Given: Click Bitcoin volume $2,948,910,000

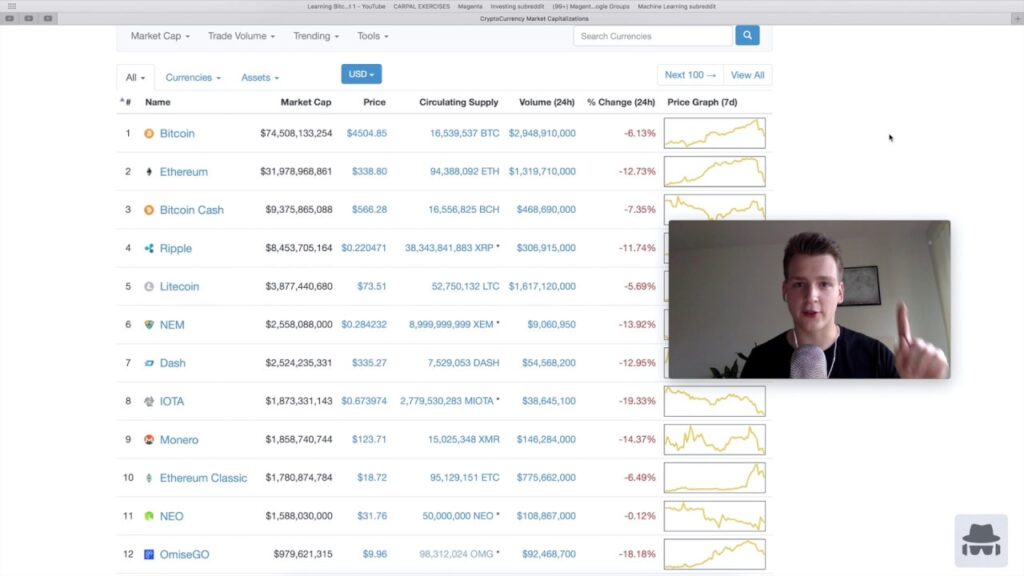Looking at the screenshot, I should click(542, 133).
